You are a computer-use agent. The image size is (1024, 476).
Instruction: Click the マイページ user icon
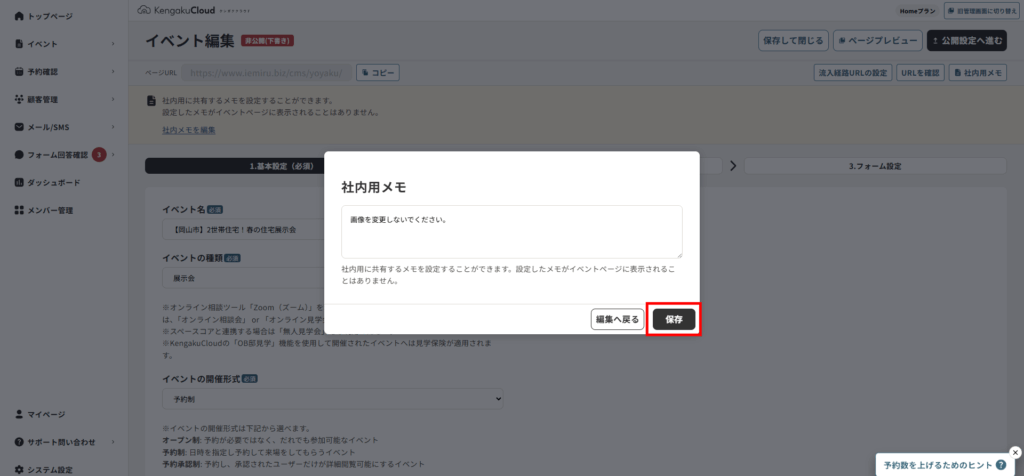click(x=19, y=414)
